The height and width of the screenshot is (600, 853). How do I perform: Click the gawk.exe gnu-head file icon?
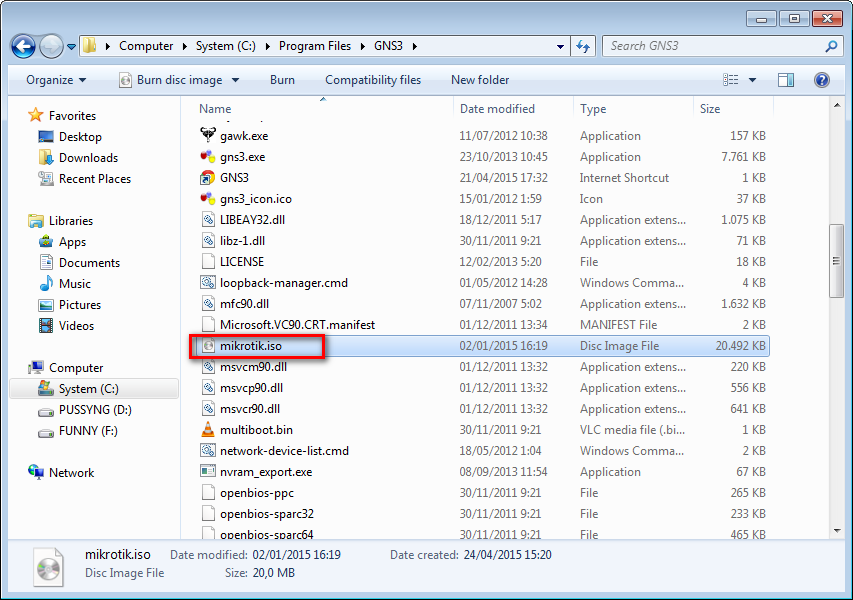[208, 135]
